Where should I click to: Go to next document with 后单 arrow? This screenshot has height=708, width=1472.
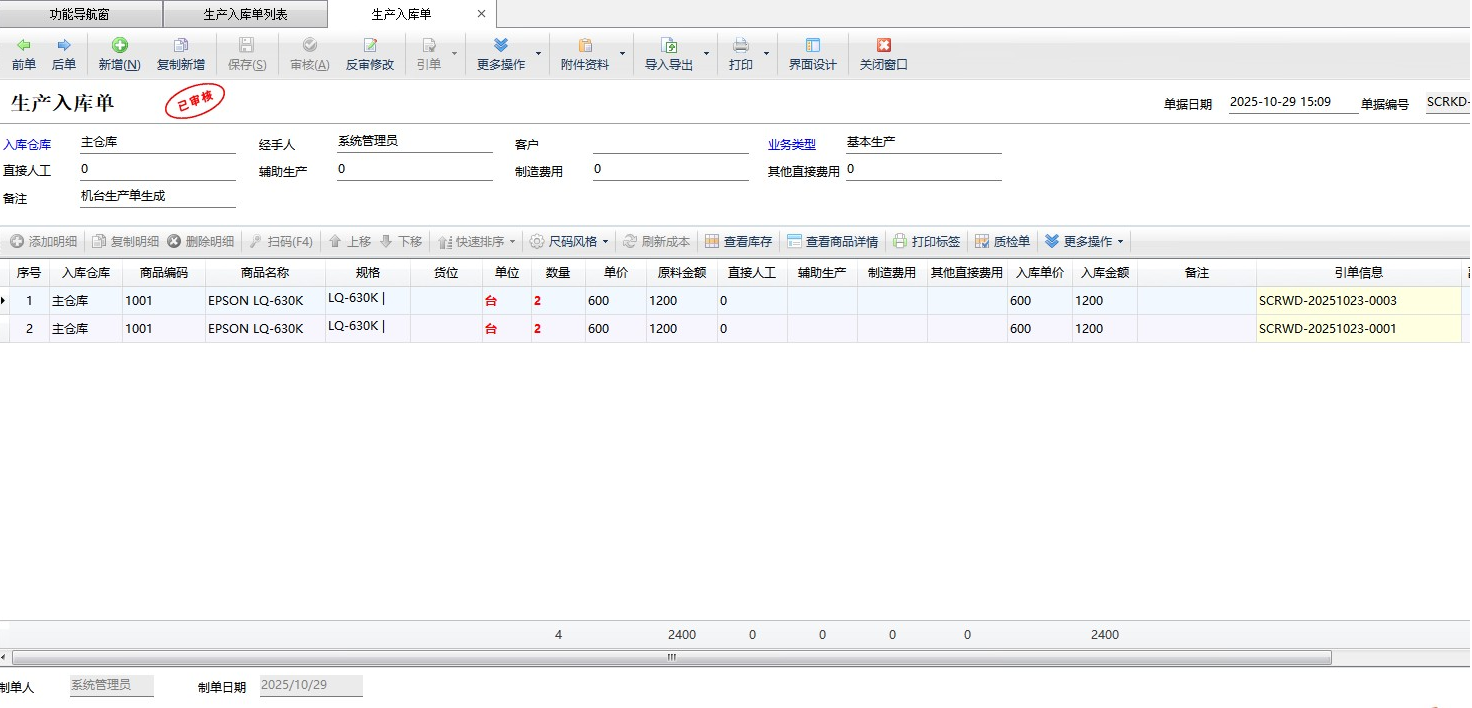(x=64, y=46)
